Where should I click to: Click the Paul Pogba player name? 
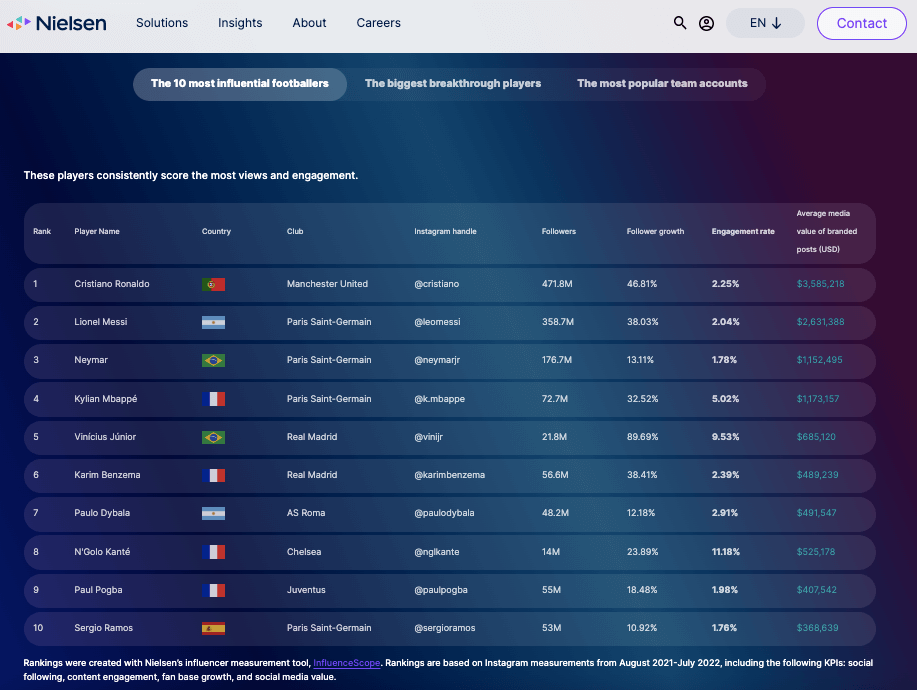click(x=98, y=589)
